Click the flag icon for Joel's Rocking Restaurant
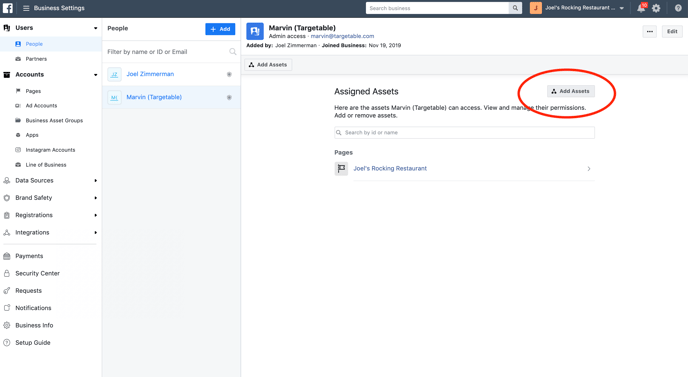Image resolution: width=688 pixels, height=377 pixels. (x=341, y=169)
